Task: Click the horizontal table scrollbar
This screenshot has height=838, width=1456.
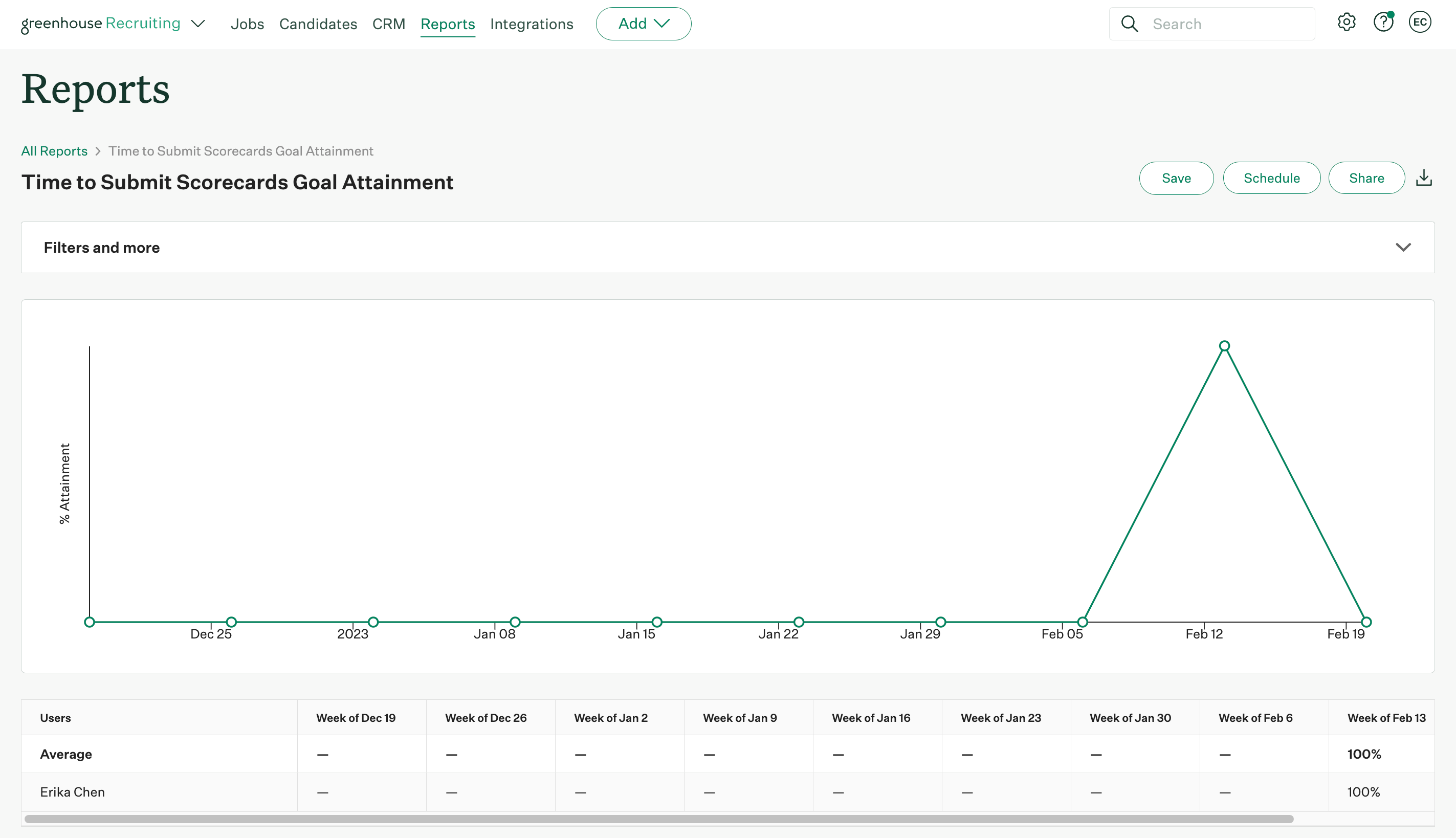Action: [658, 819]
